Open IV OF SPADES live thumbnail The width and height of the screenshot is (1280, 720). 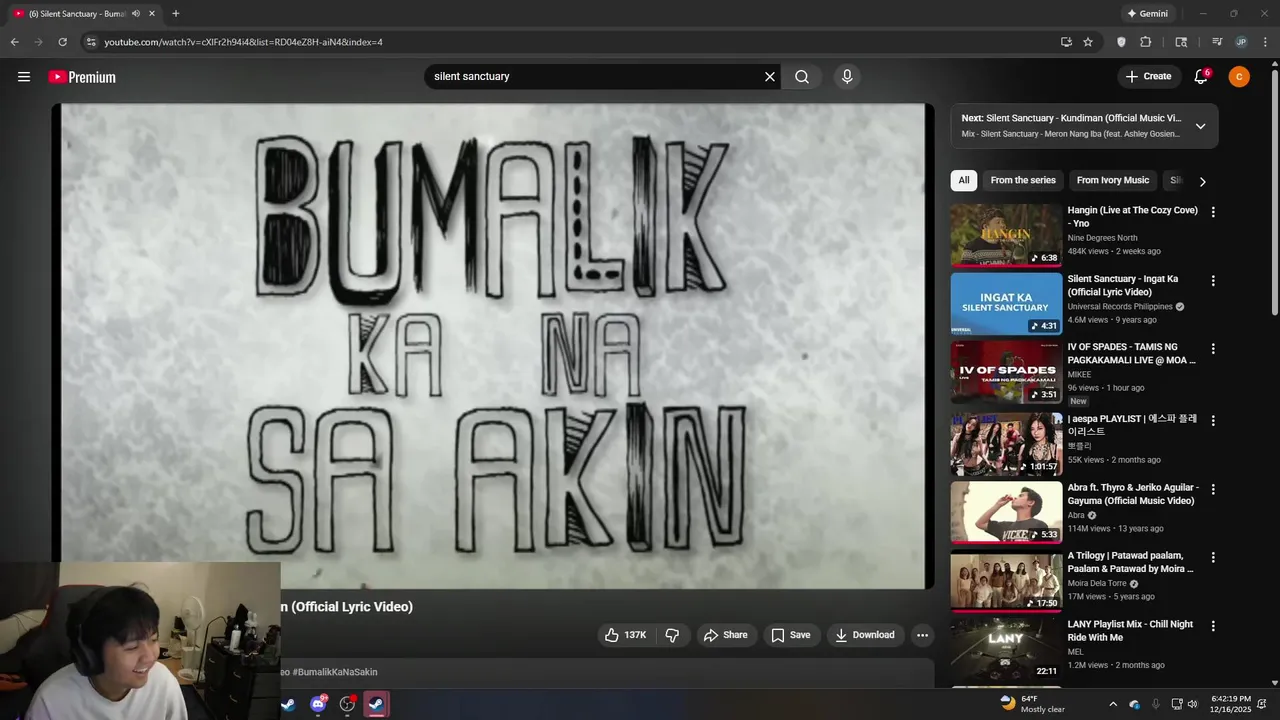click(1006, 372)
